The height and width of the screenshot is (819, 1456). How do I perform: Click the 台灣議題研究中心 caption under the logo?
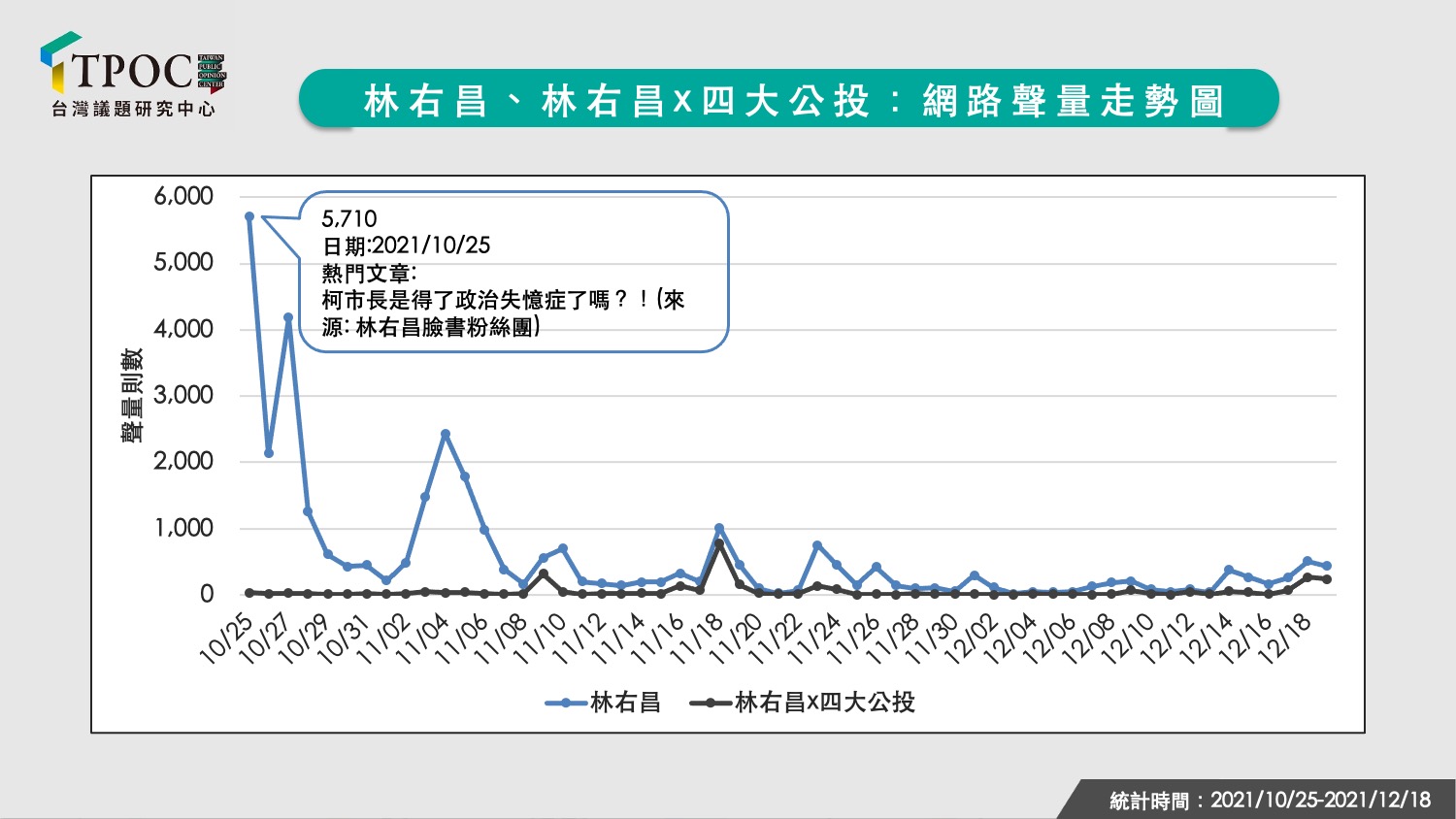(x=133, y=109)
